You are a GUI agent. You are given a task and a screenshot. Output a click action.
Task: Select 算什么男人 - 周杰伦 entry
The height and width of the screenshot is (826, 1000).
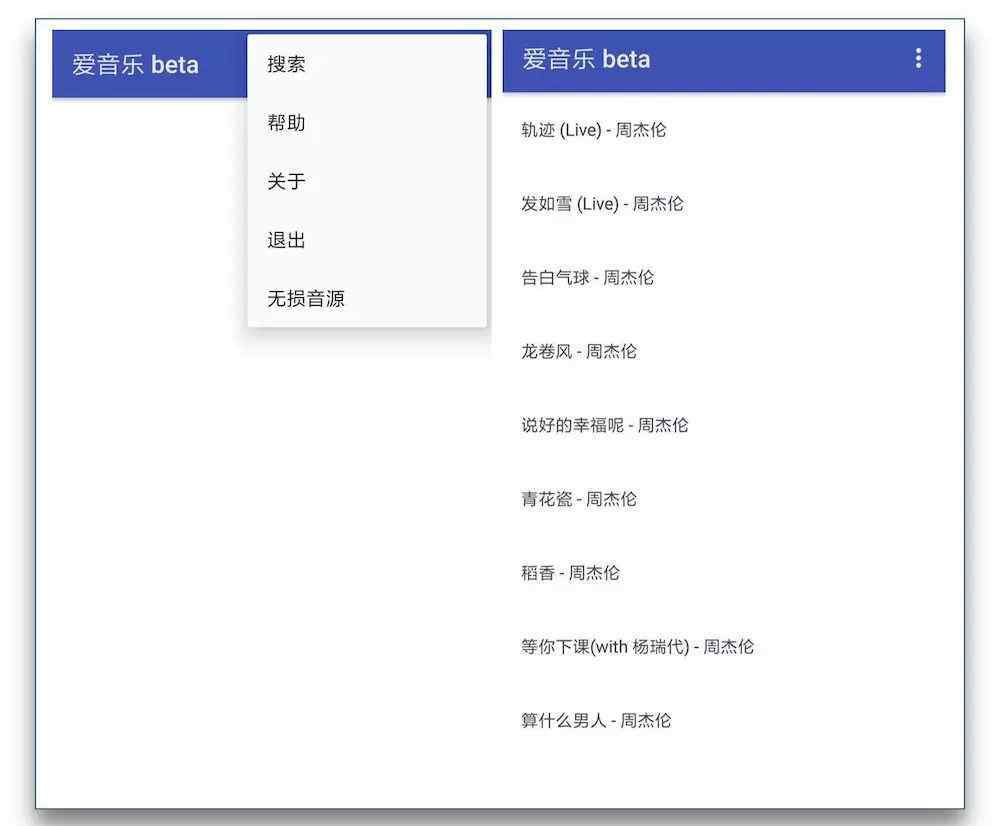point(724,721)
